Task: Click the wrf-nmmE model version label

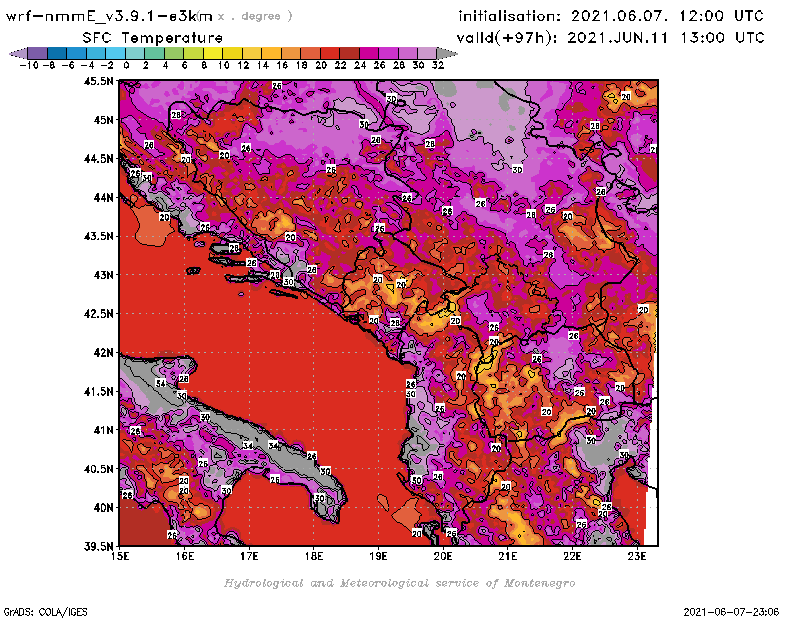Action: (x=110, y=16)
